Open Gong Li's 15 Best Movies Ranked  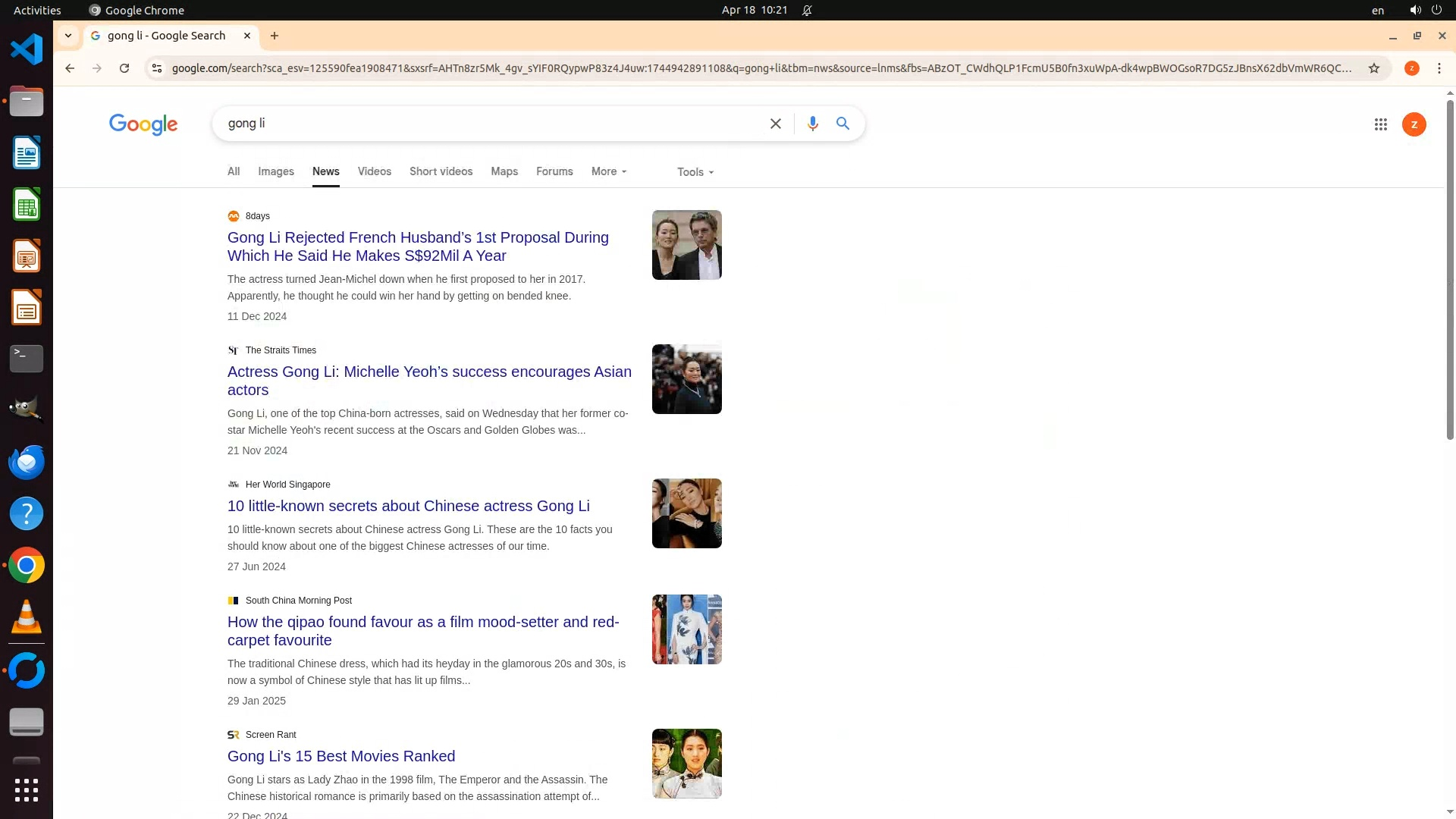[341, 756]
